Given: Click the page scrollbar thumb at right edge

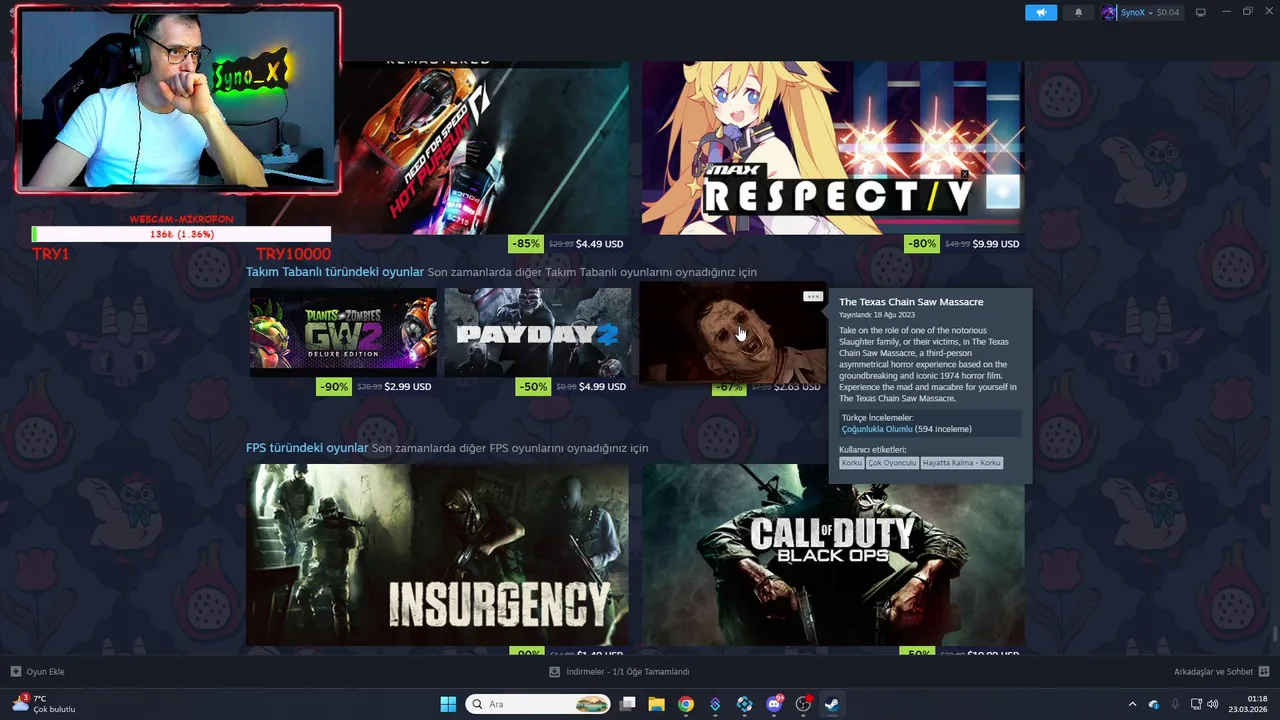Looking at the screenshot, I should [x=1274, y=635].
